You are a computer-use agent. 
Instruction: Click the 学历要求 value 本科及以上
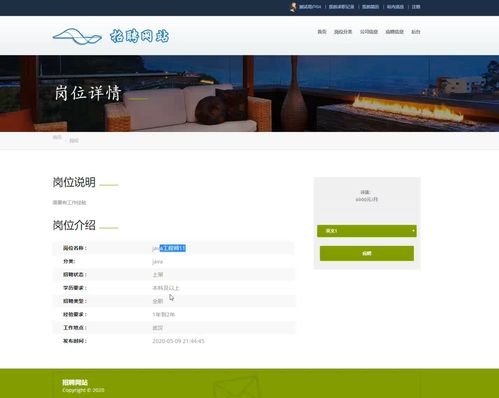(x=166, y=288)
